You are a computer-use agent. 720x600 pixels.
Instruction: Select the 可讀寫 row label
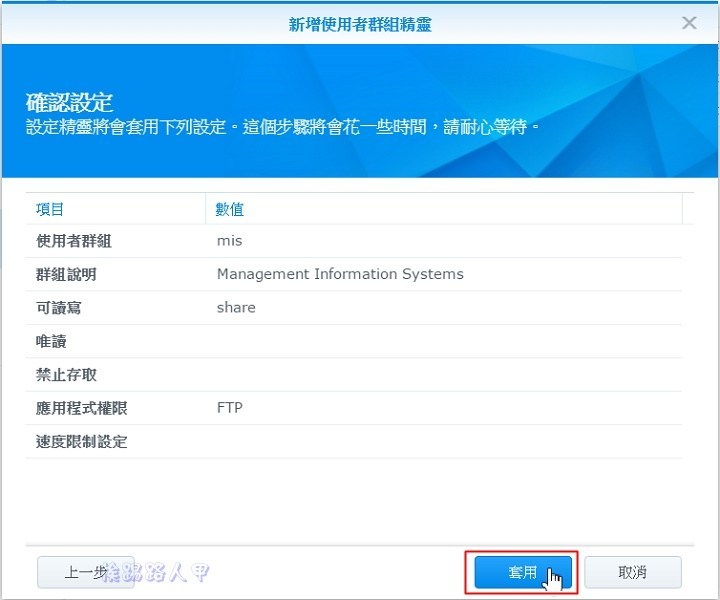coord(58,308)
